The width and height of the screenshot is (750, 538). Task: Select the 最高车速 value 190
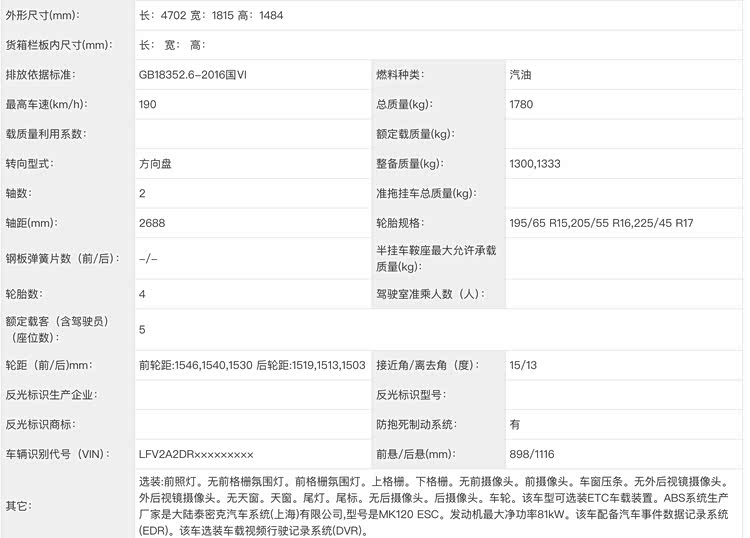click(150, 104)
